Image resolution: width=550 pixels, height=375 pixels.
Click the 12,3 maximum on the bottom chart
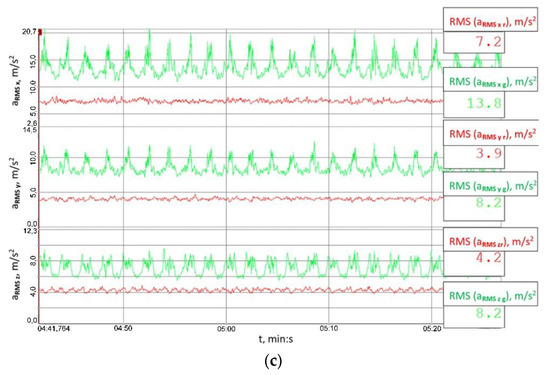pos(29,231)
